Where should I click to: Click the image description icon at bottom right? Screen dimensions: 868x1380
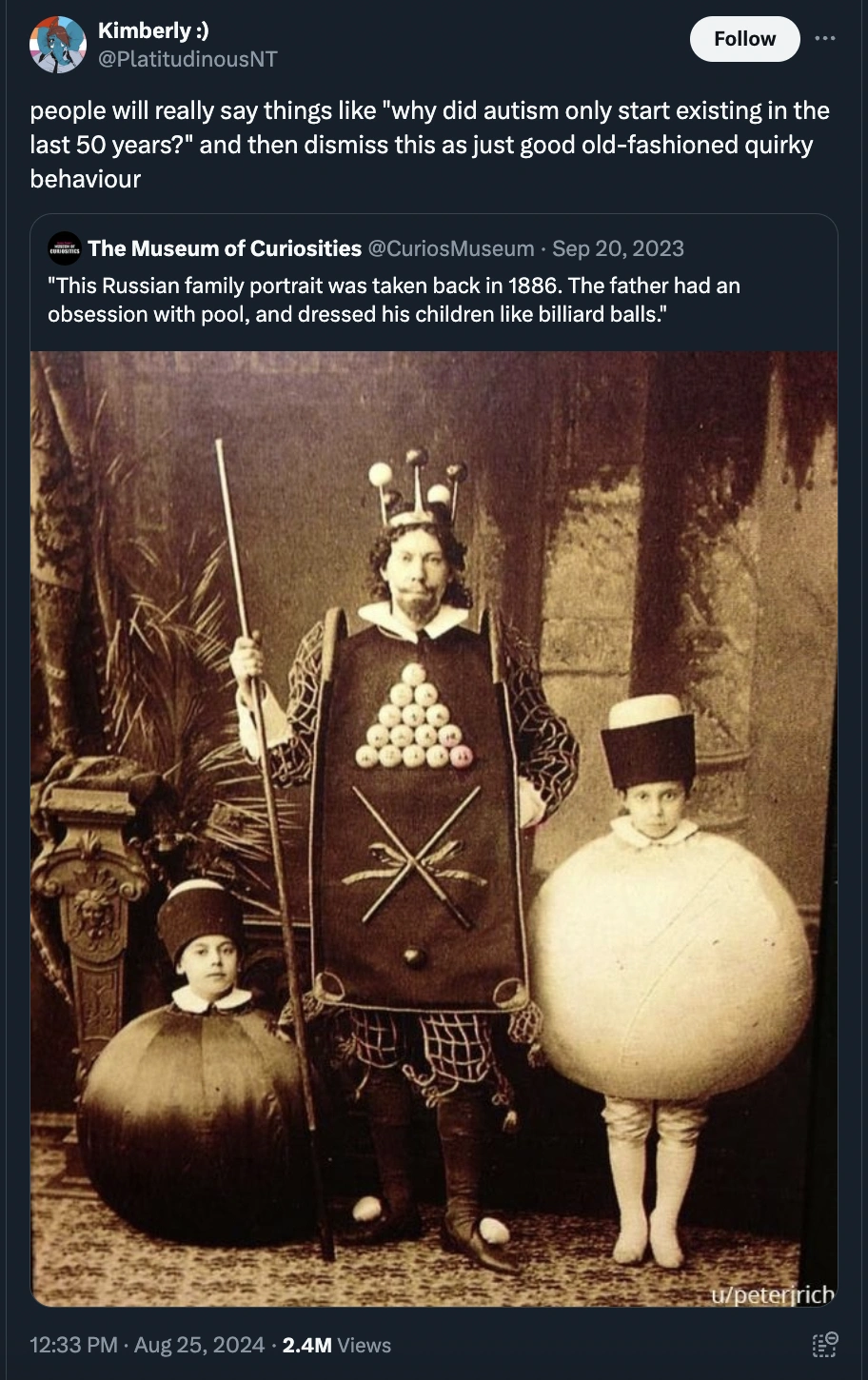[x=825, y=1344]
